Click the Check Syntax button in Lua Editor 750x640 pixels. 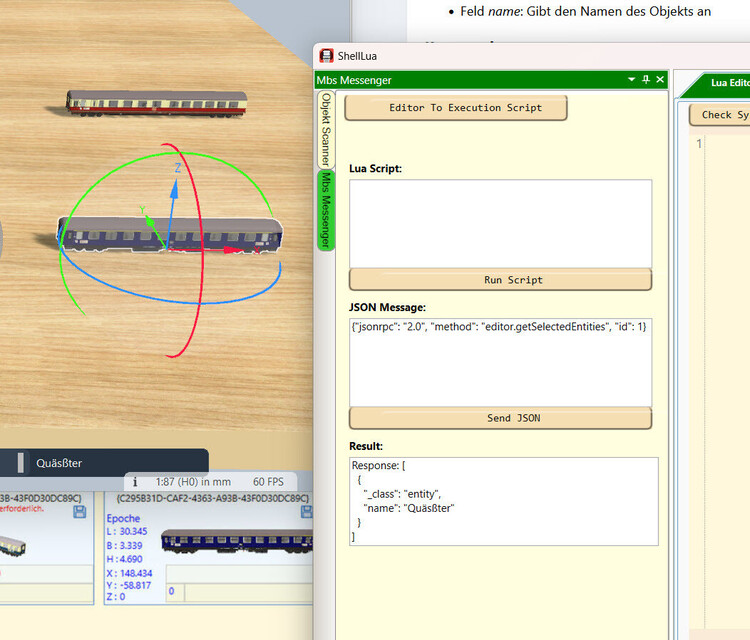point(720,115)
